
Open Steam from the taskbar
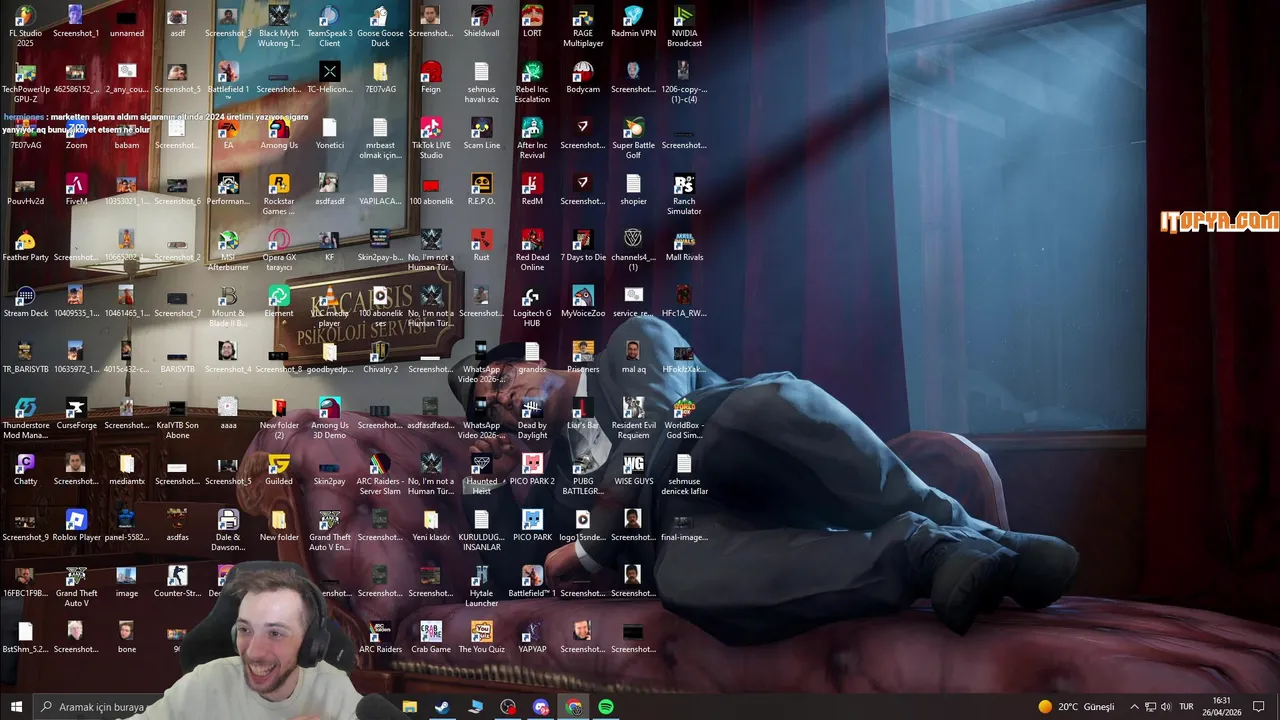click(441, 707)
